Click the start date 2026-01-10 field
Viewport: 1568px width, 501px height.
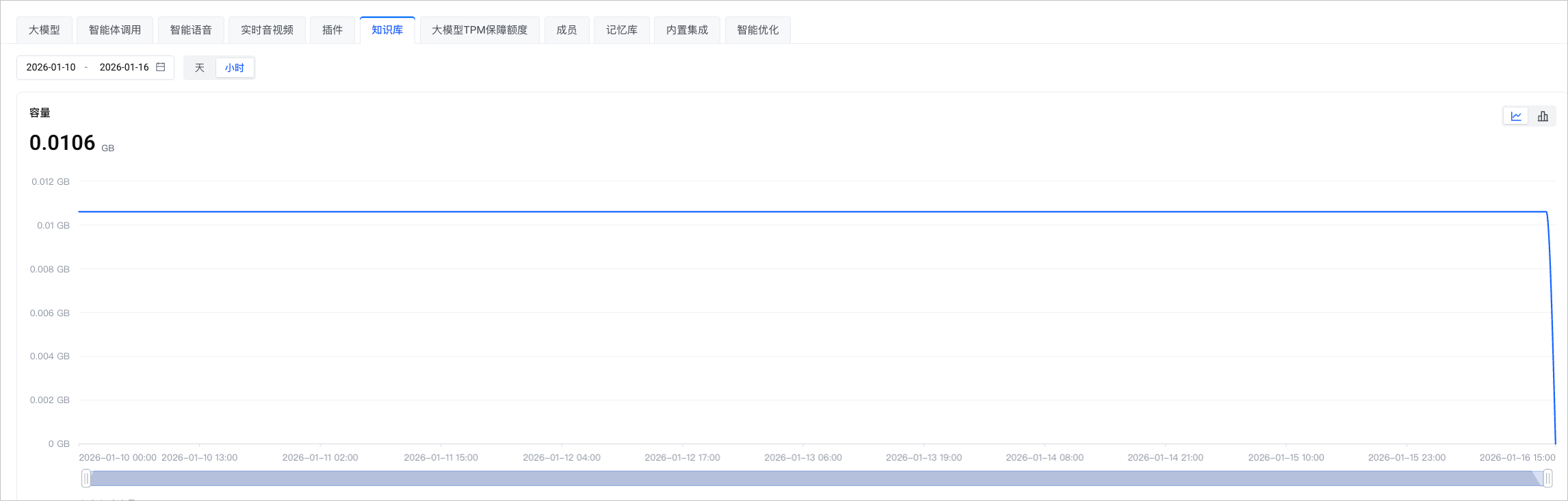51,67
